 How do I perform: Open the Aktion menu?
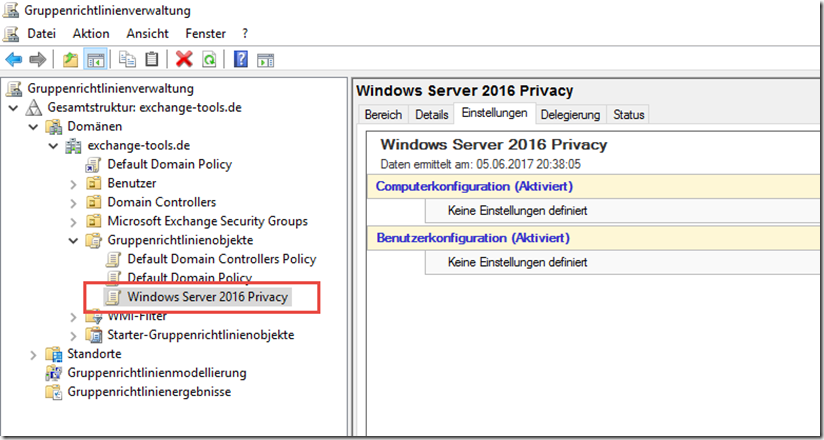point(91,33)
